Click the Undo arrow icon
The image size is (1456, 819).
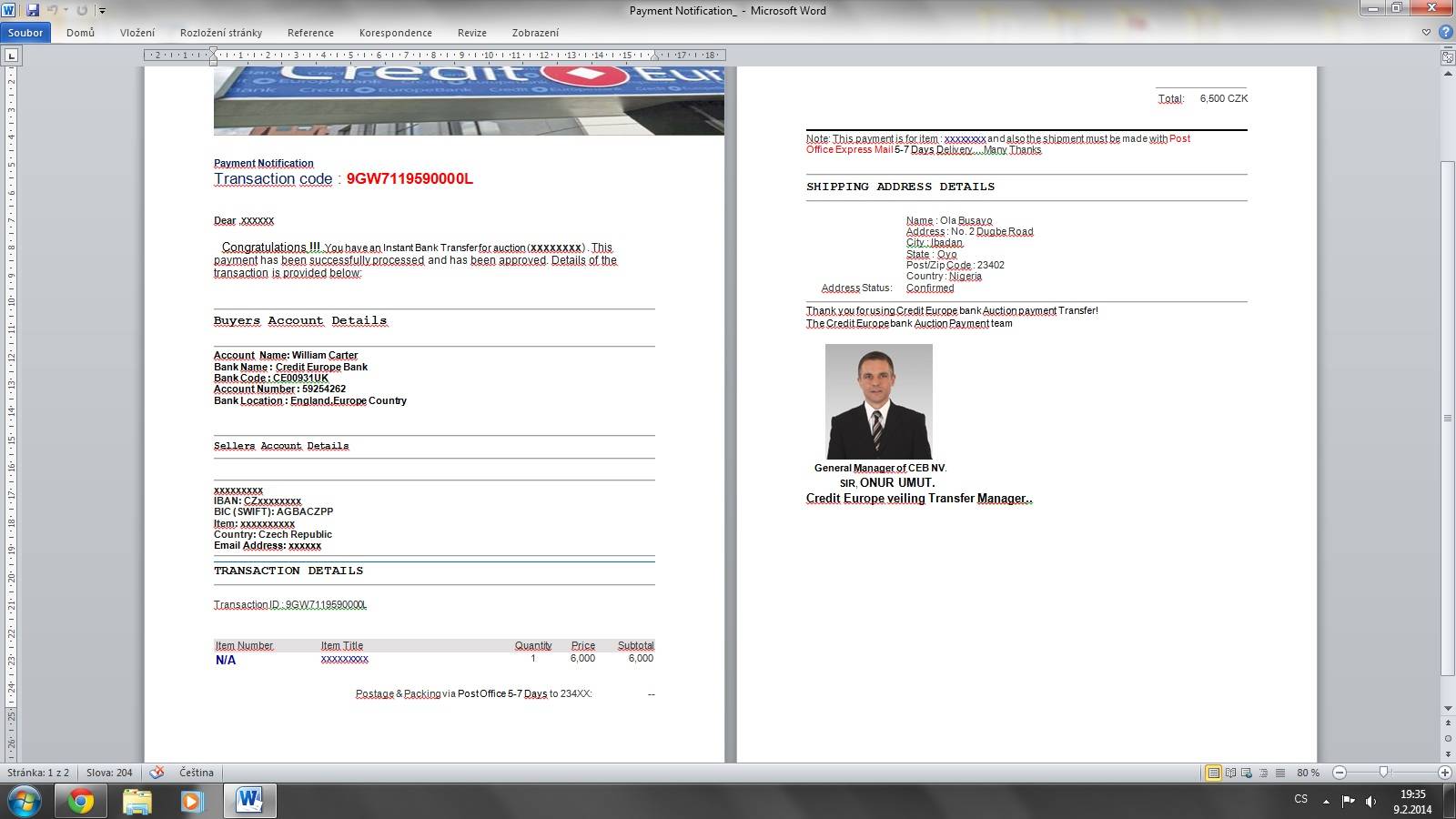click(52, 10)
